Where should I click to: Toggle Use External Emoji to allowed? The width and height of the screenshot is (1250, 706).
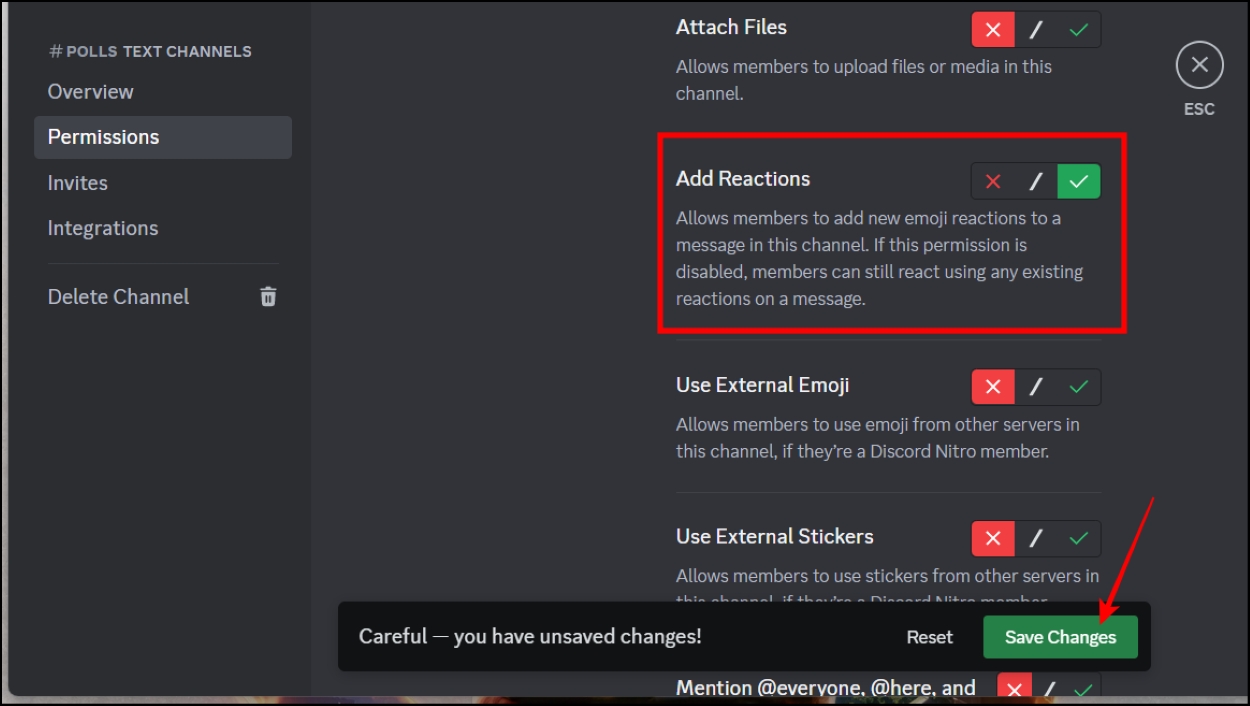[1078, 386]
